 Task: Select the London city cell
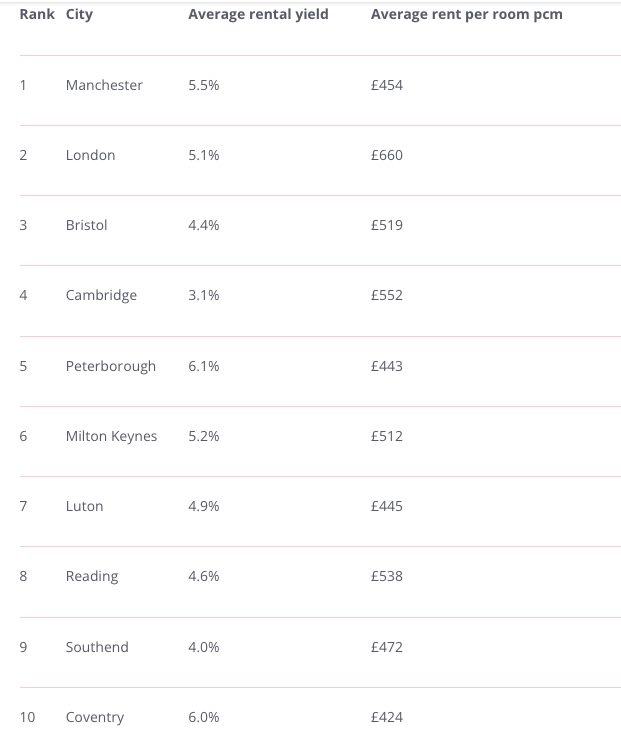pyautogui.click(x=90, y=155)
